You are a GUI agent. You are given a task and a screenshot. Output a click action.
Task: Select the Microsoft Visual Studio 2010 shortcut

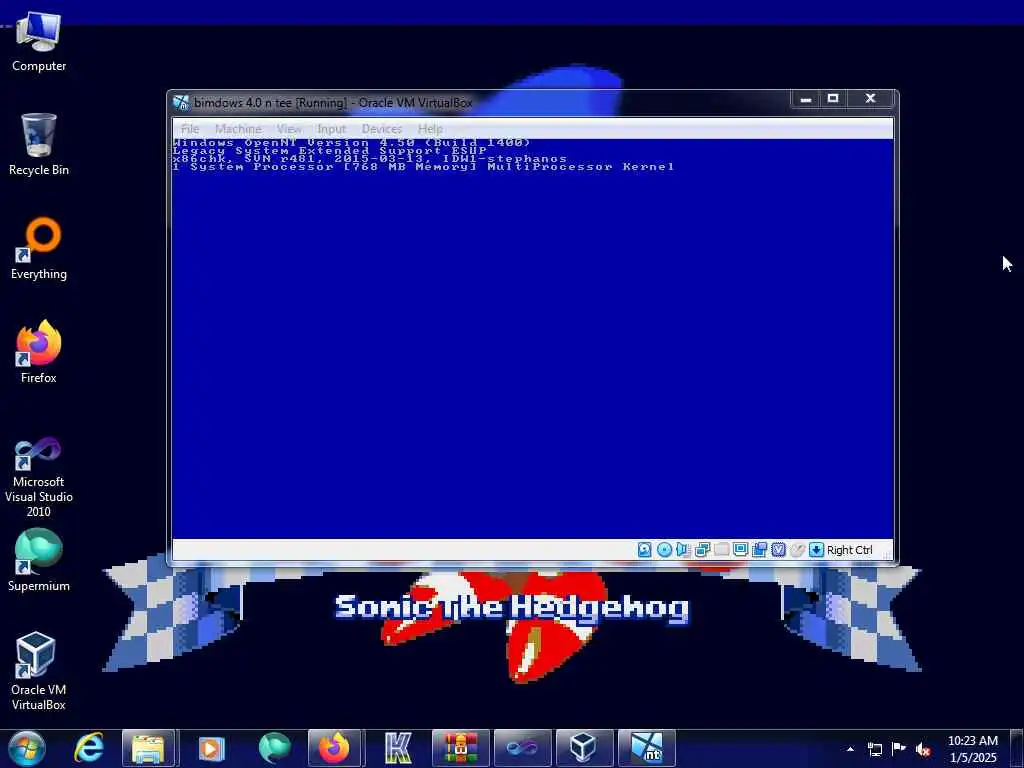click(x=39, y=477)
